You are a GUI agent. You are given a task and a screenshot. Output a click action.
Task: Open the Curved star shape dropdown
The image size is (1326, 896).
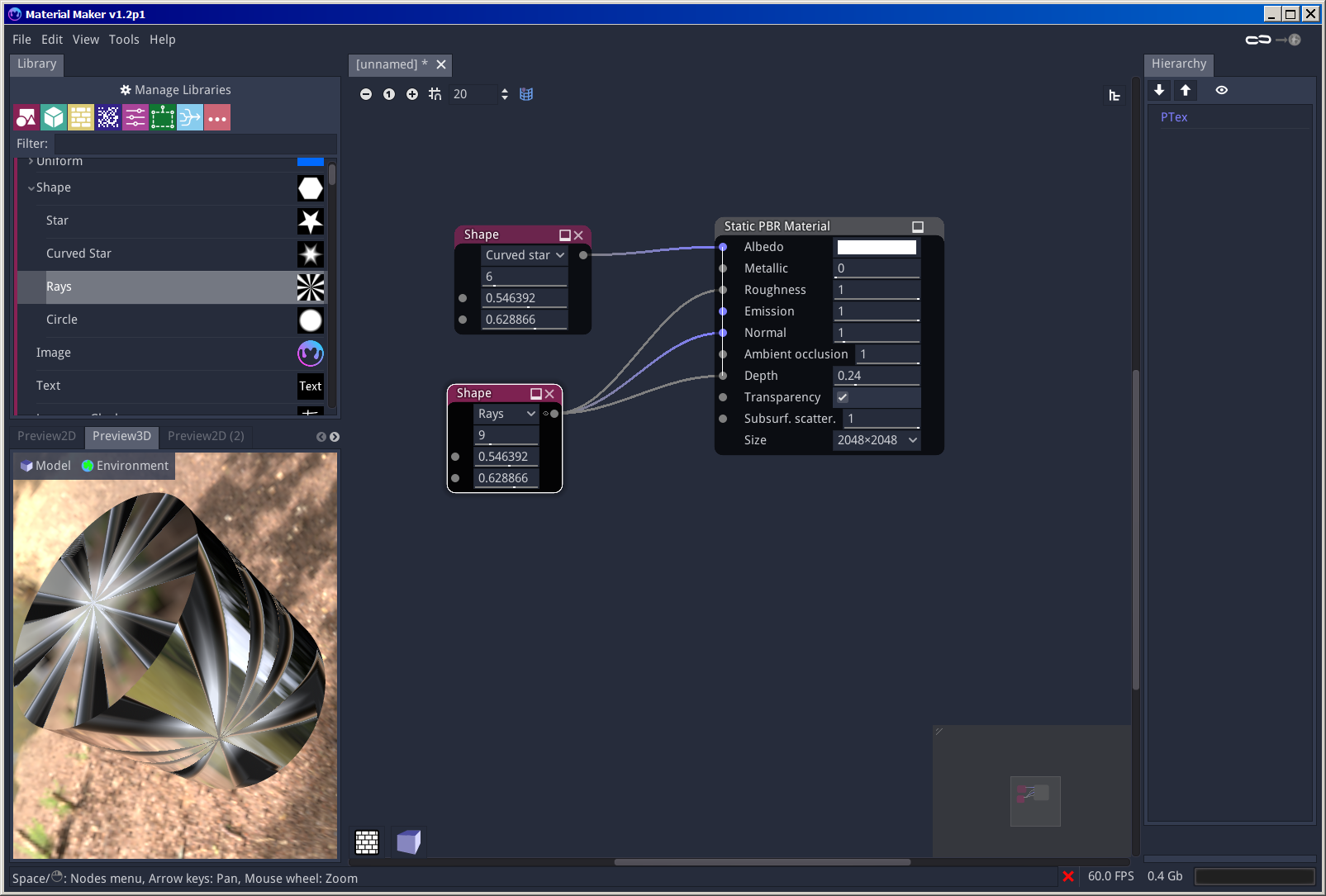(x=524, y=255)
